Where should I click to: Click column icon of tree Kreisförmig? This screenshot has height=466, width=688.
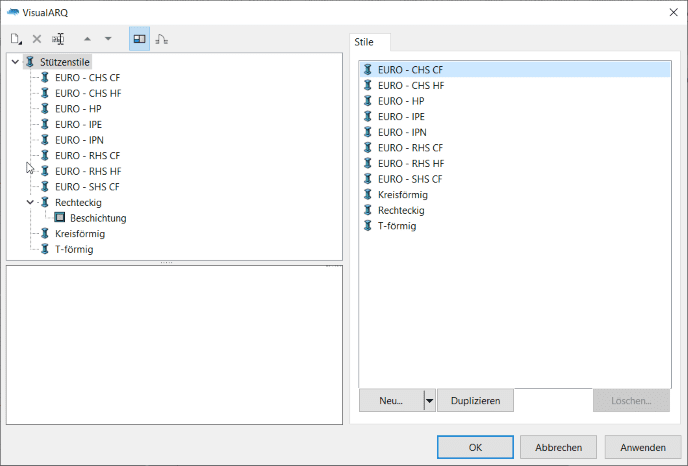[x=45, y=234]
